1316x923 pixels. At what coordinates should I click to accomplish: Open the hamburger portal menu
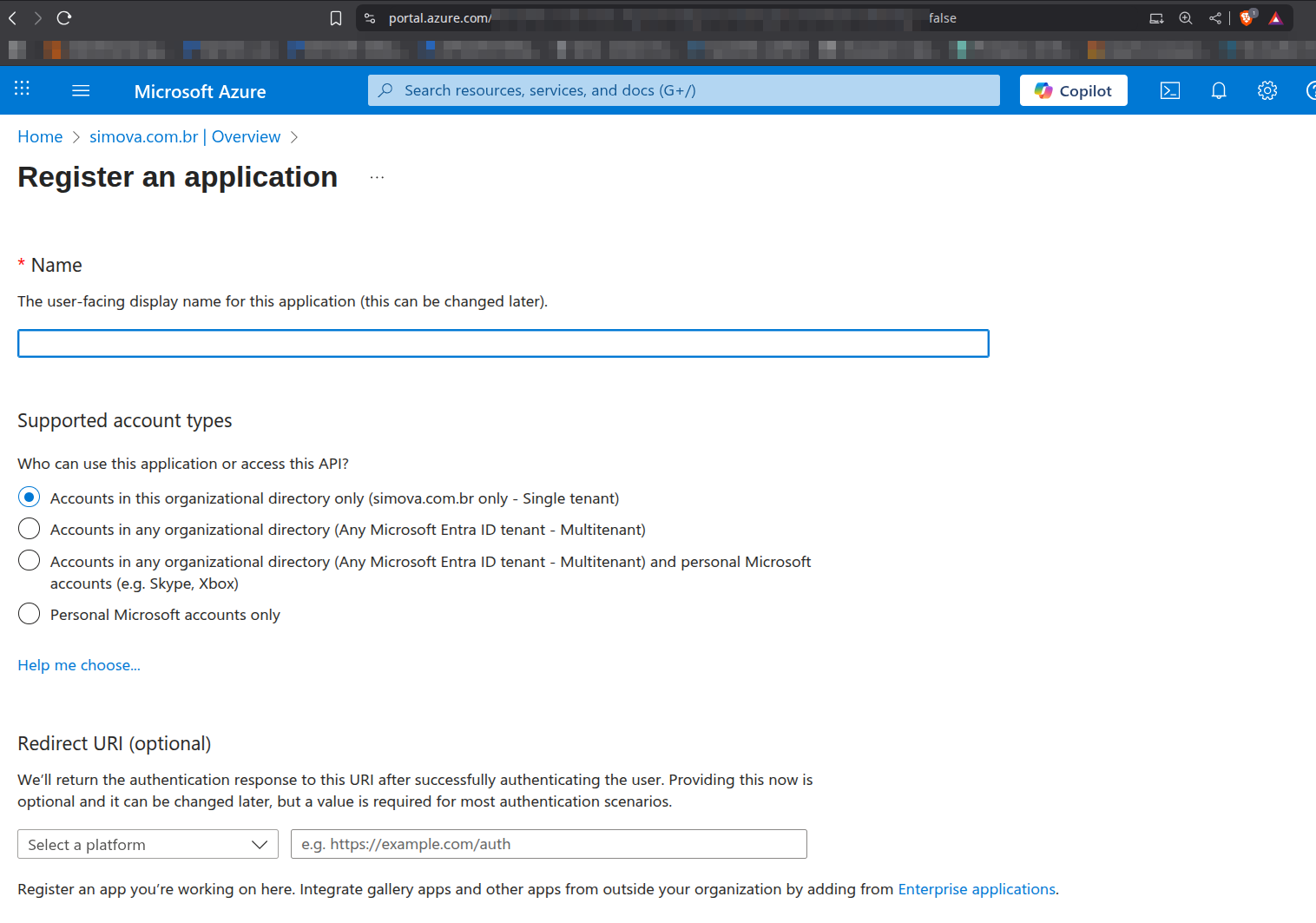tap(81, 90)
